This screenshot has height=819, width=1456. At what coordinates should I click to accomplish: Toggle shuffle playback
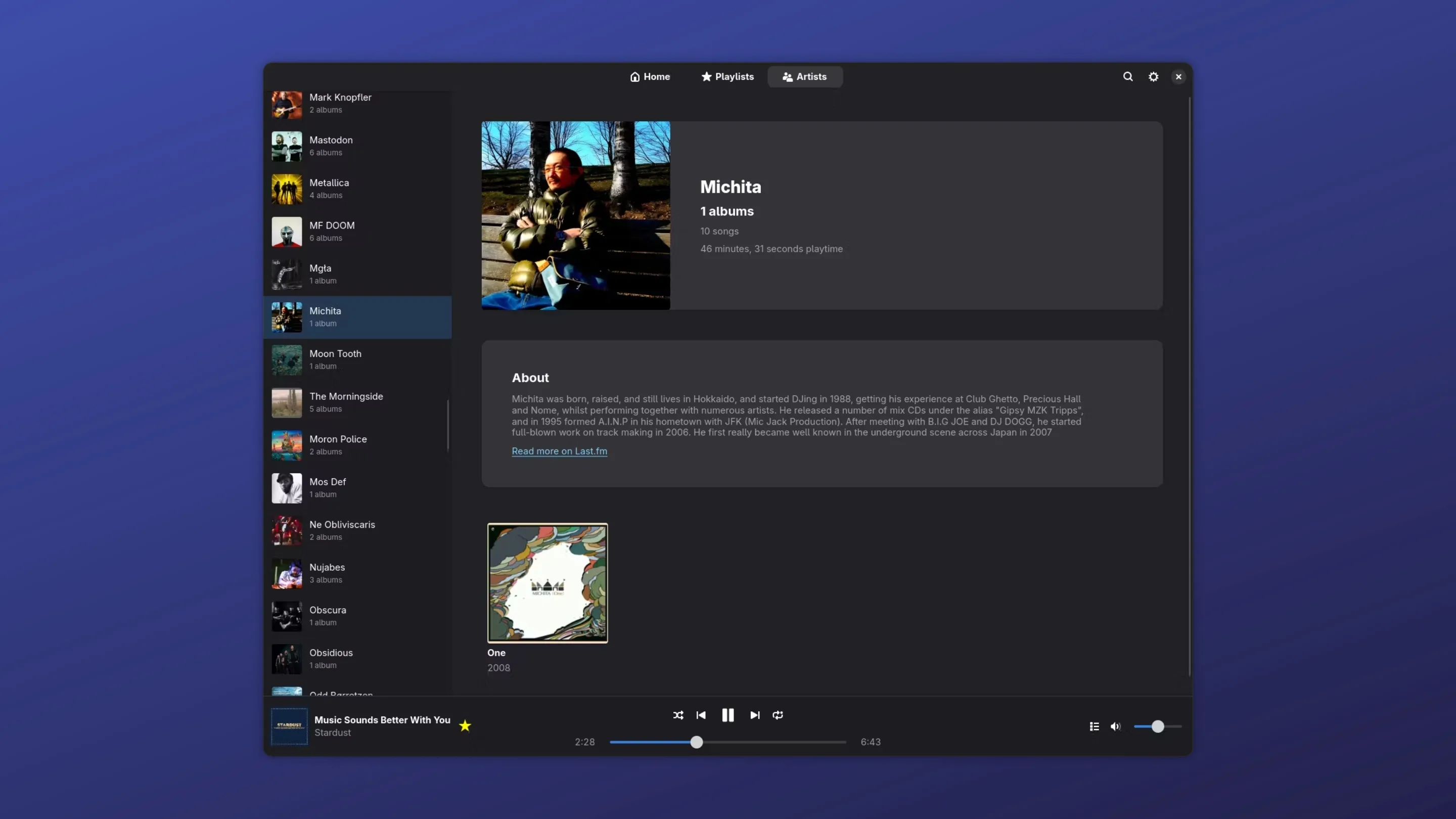pyautogui.click(x=678, y=715)
